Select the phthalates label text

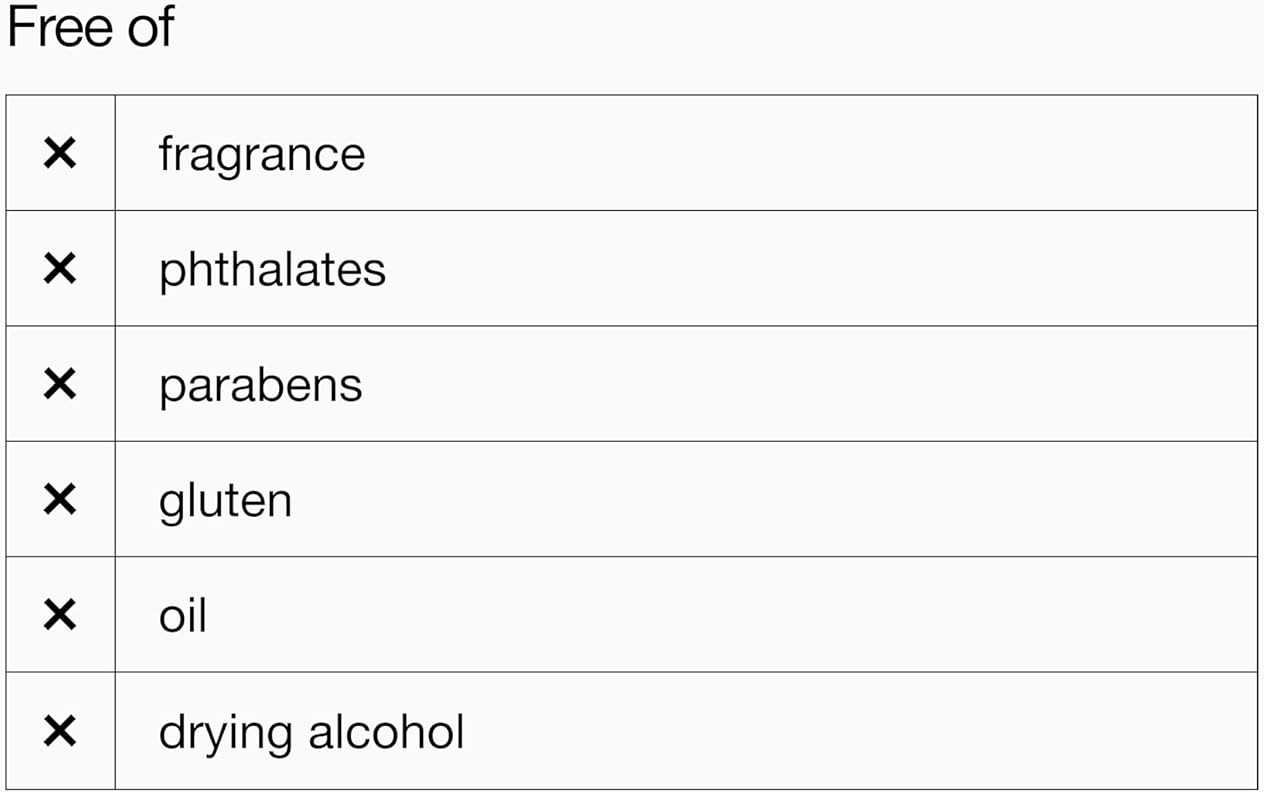click(x=272, y=269)
